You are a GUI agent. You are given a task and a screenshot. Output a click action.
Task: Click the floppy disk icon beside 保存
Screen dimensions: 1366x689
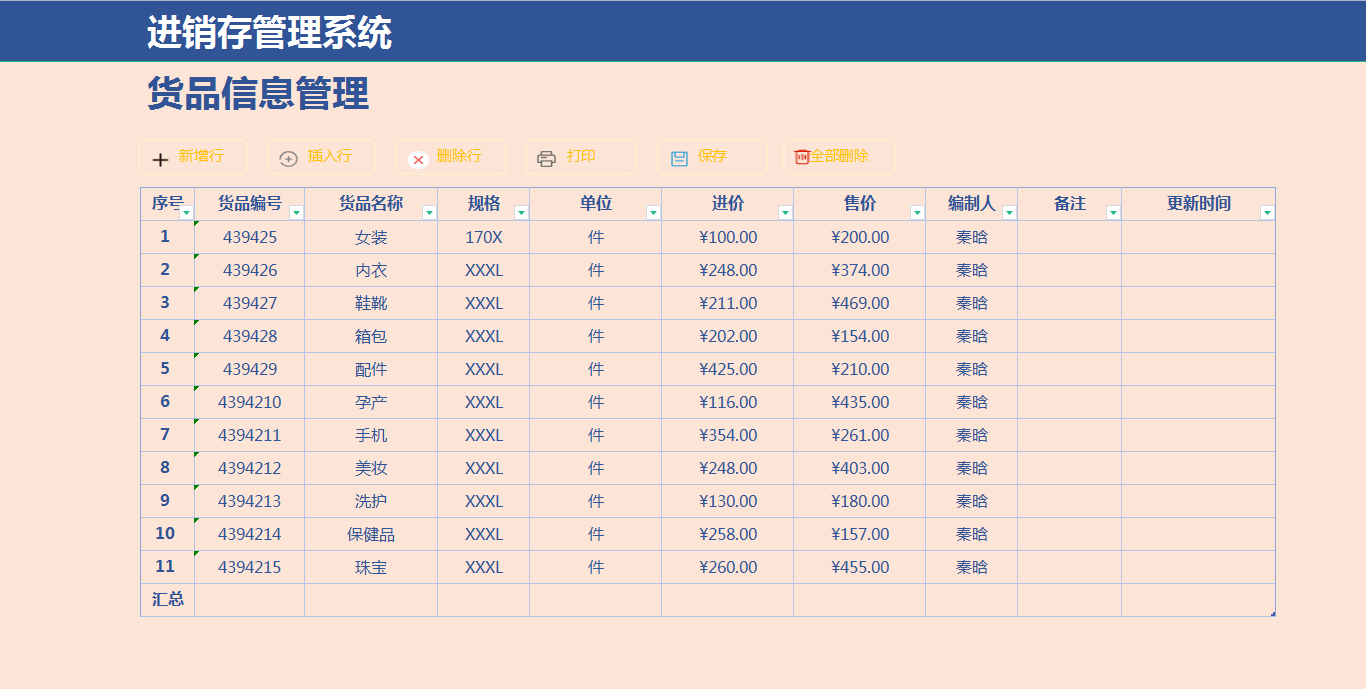tap(679, 156)
